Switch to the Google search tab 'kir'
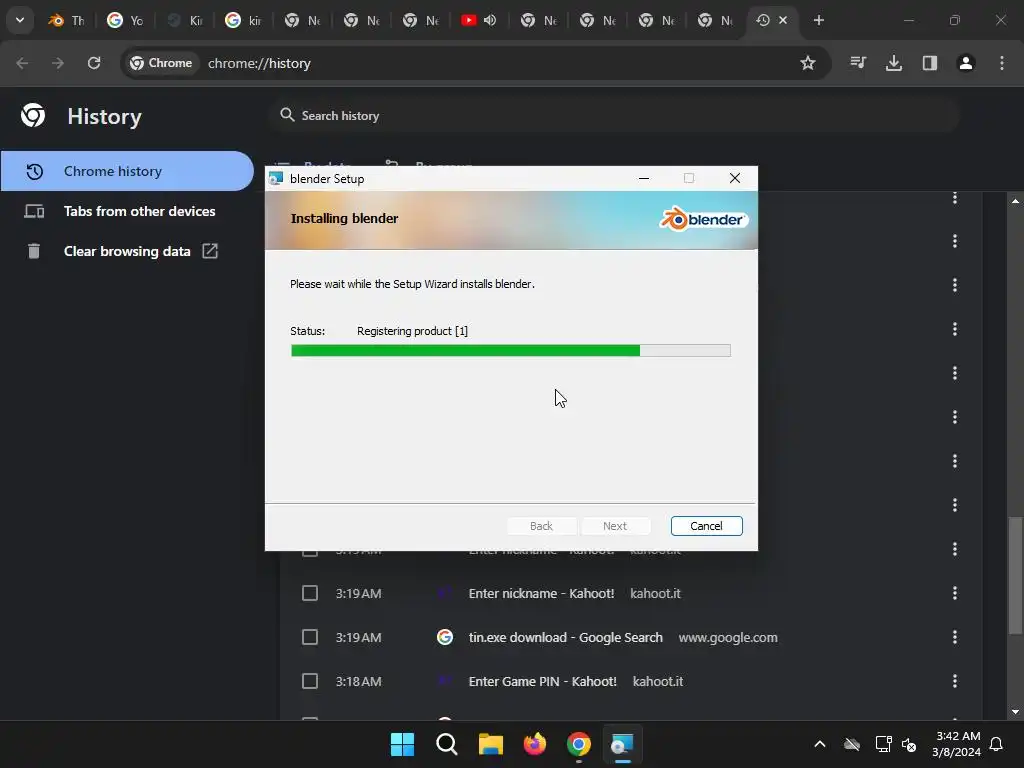The width and height of the screenshot is (1024, 768). coord(244,20)
